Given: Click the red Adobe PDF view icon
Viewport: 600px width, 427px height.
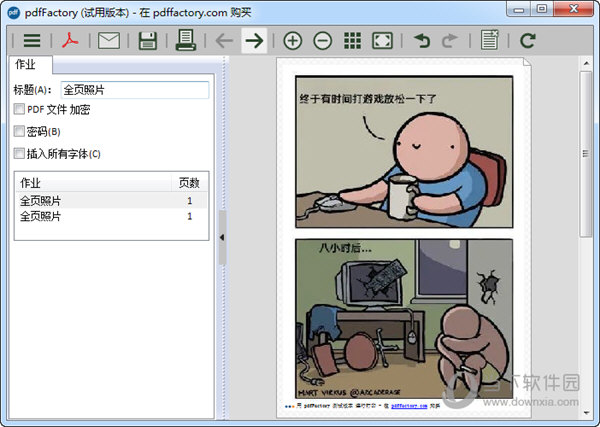Looking at the screenshot, I should click(x=70, y=41).
